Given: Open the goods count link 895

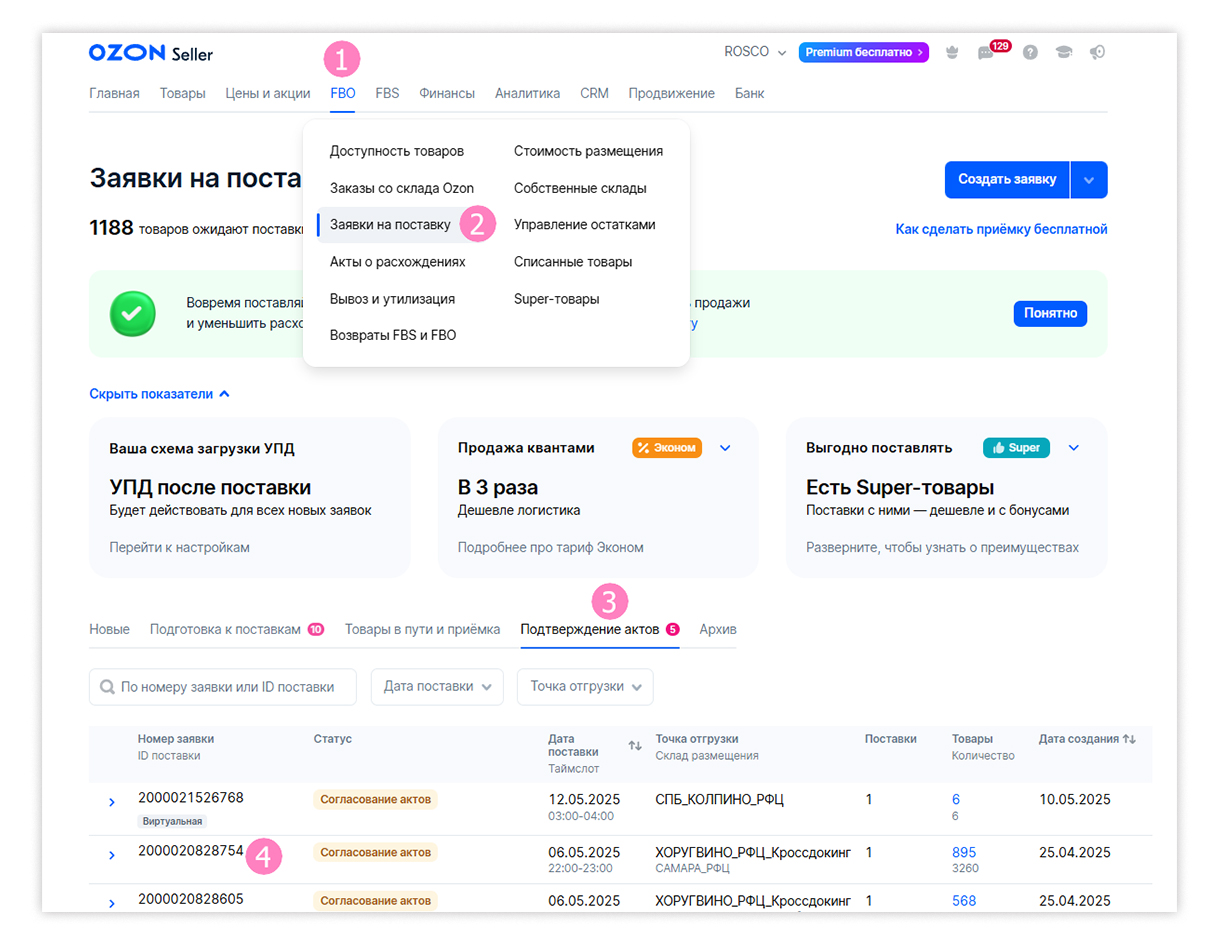Looking at the screenshot, I should click(964, 852).
